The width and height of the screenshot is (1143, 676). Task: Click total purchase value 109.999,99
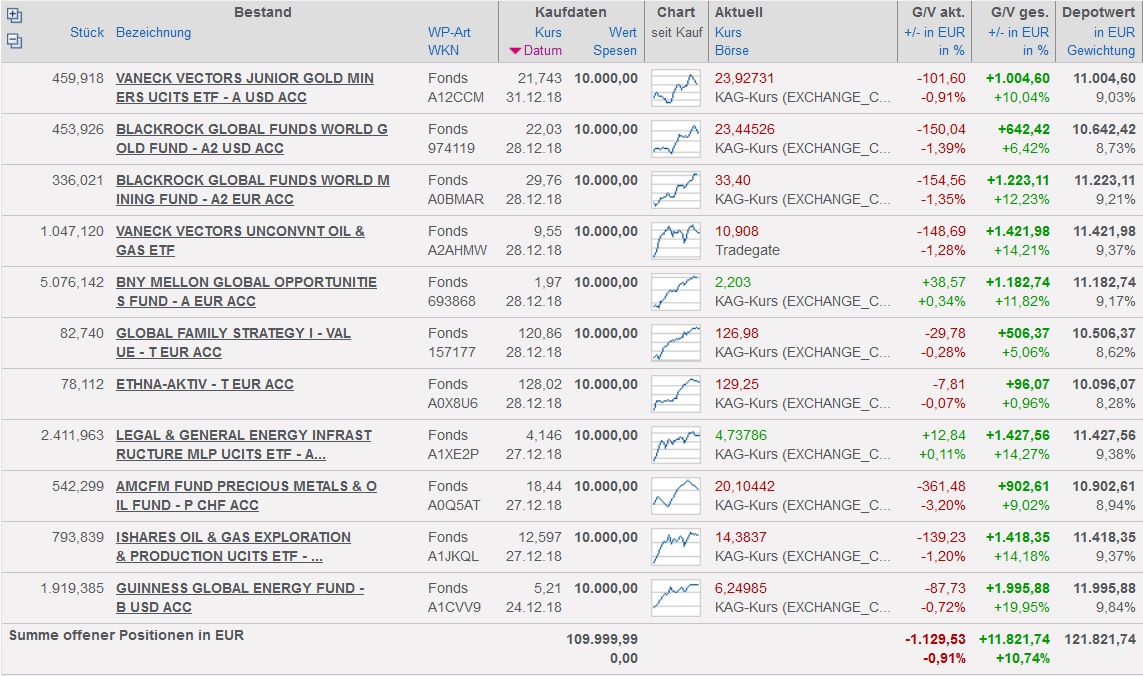coord(602,640)
